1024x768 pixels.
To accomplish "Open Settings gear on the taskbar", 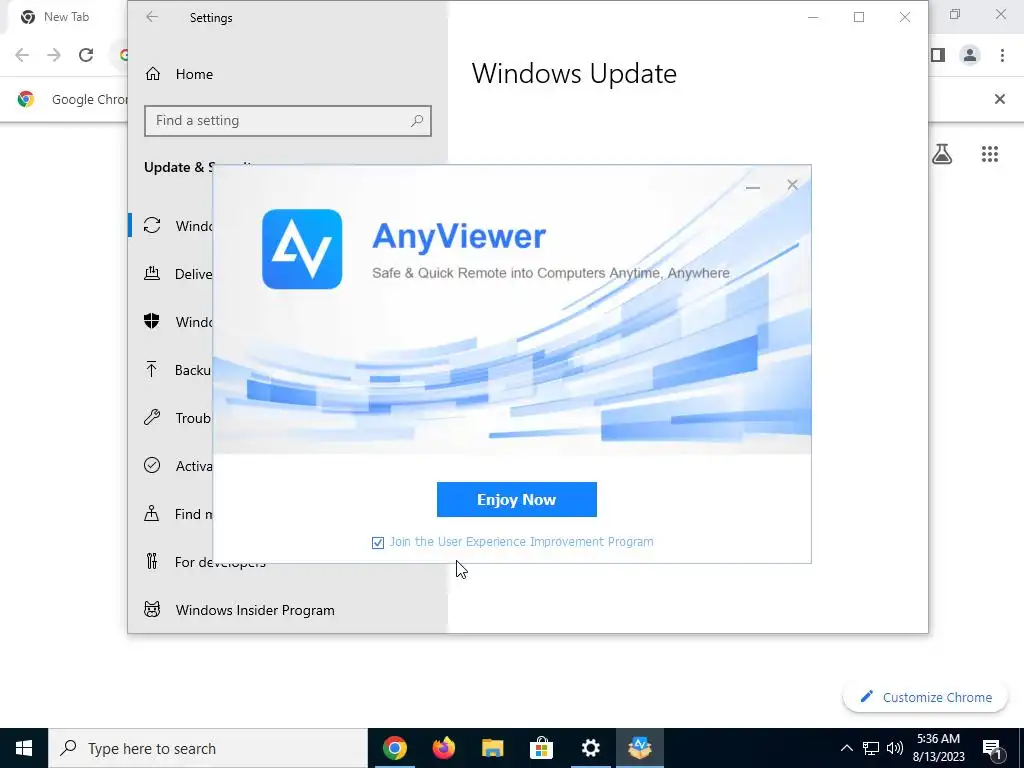I will point(590,748).
